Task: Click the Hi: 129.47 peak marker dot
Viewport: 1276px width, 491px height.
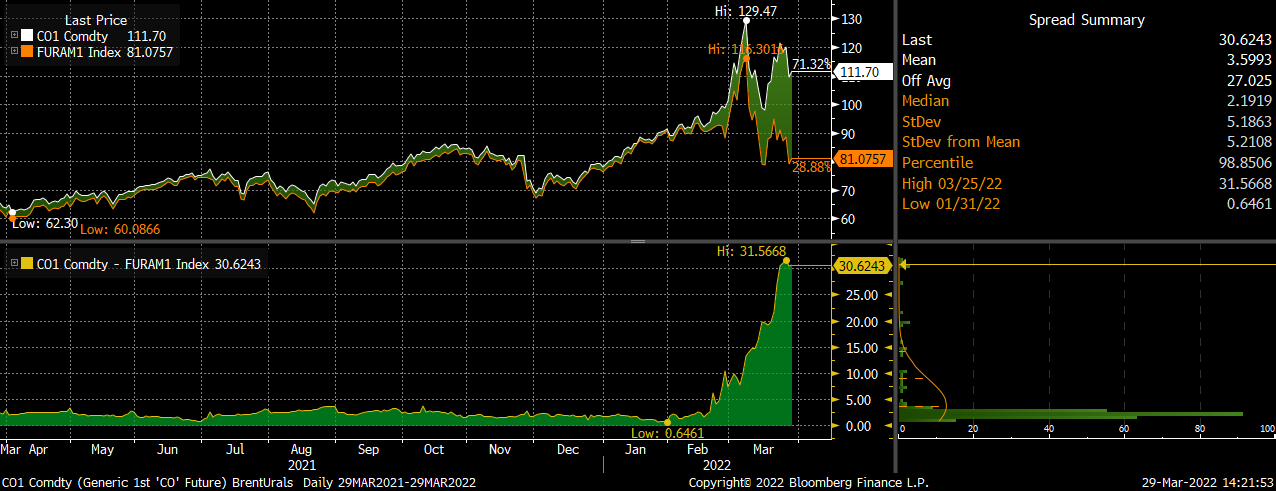Action: (747, 20)
